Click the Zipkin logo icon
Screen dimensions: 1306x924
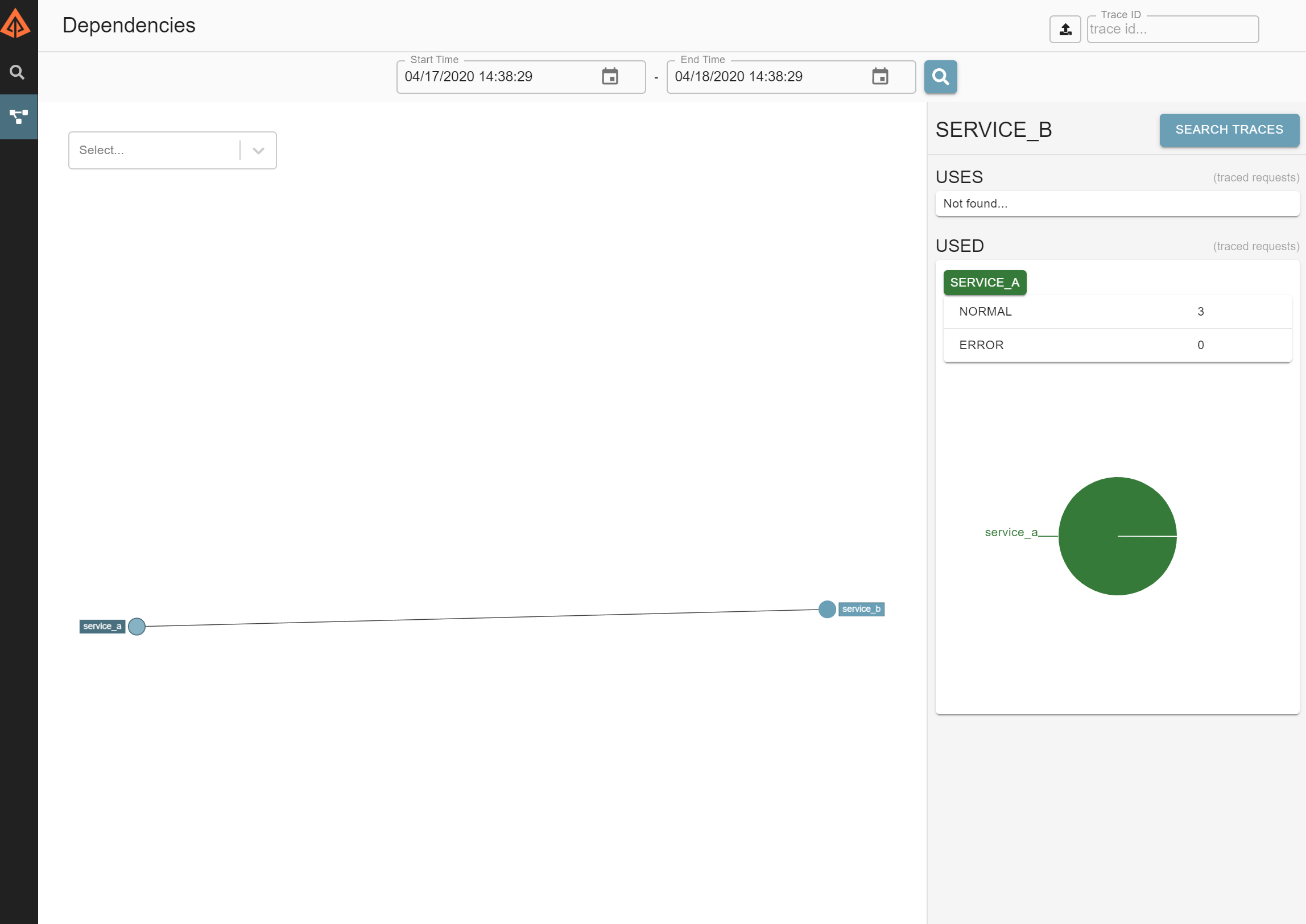pos(16,24)
